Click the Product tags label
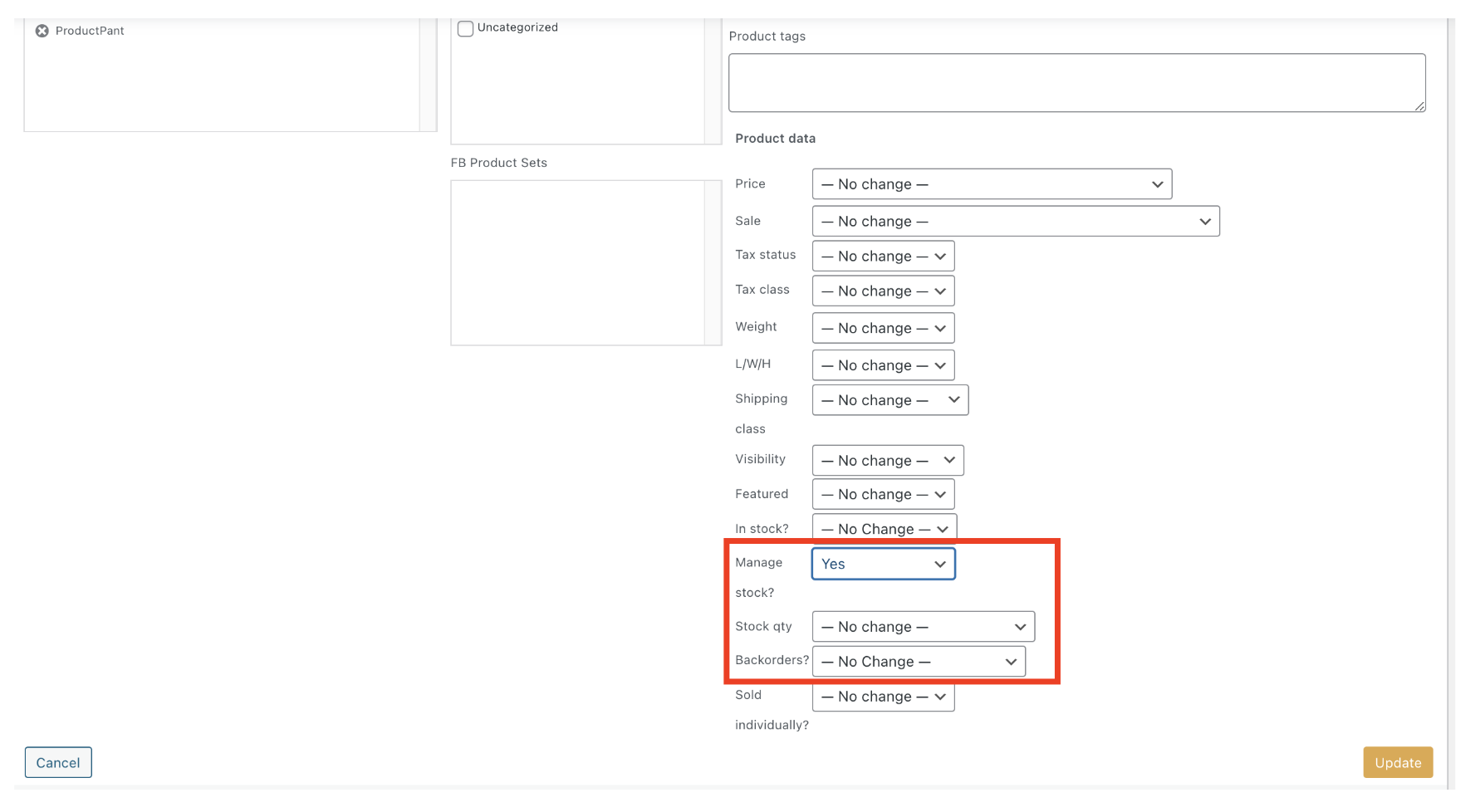Screen dimensions: 1480x812 [767, 37]
